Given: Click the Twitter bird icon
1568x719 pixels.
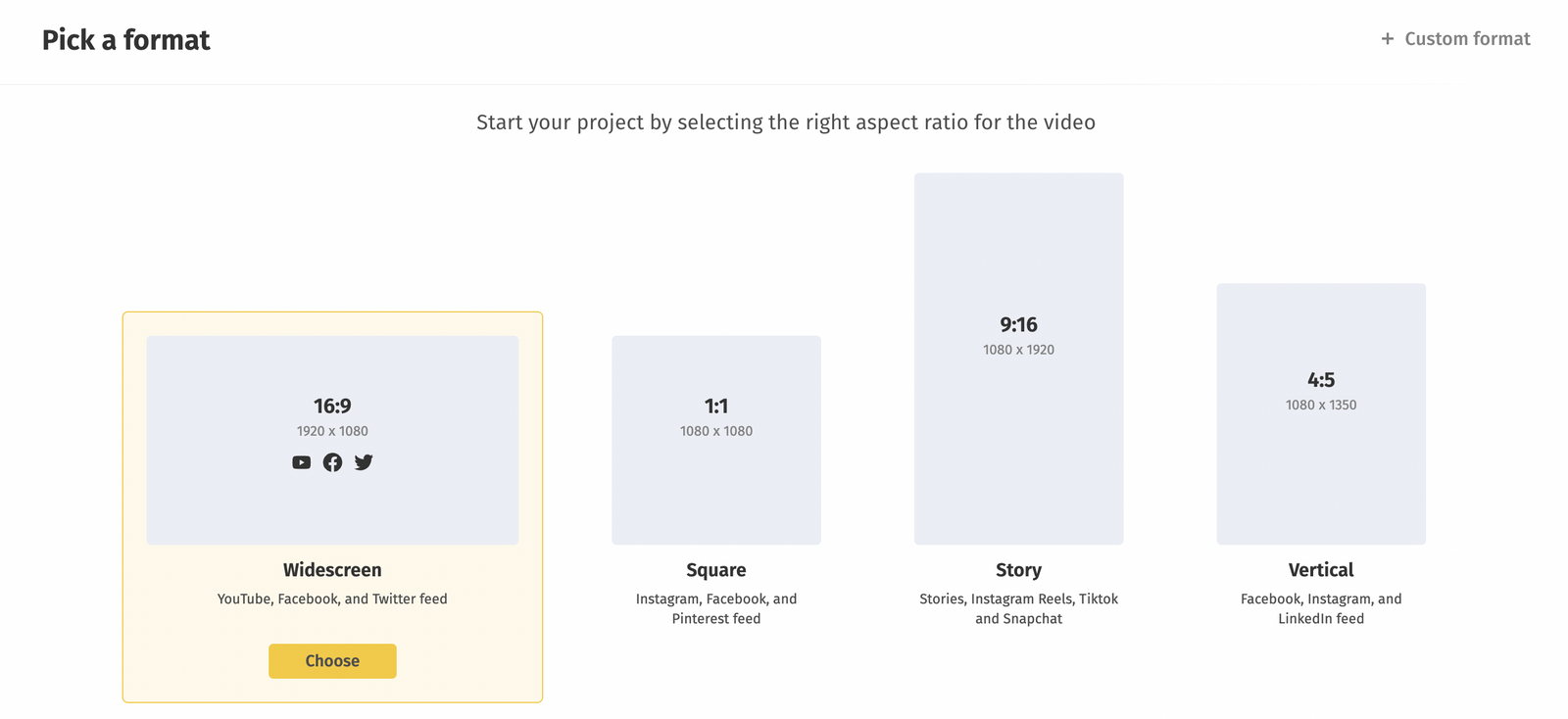Looking at the screenshot, I should click(364, 462).
